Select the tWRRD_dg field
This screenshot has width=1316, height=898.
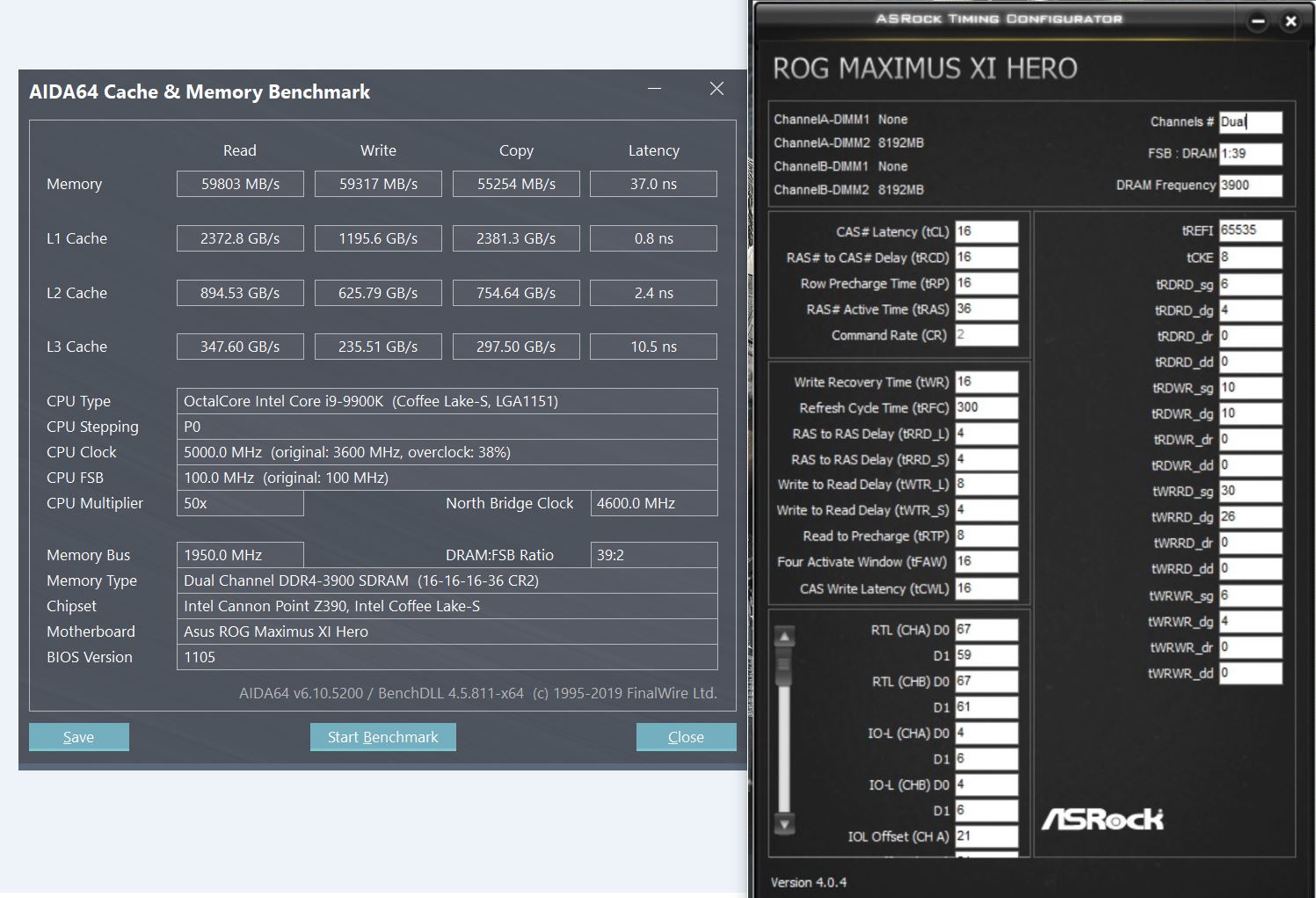1250,517
